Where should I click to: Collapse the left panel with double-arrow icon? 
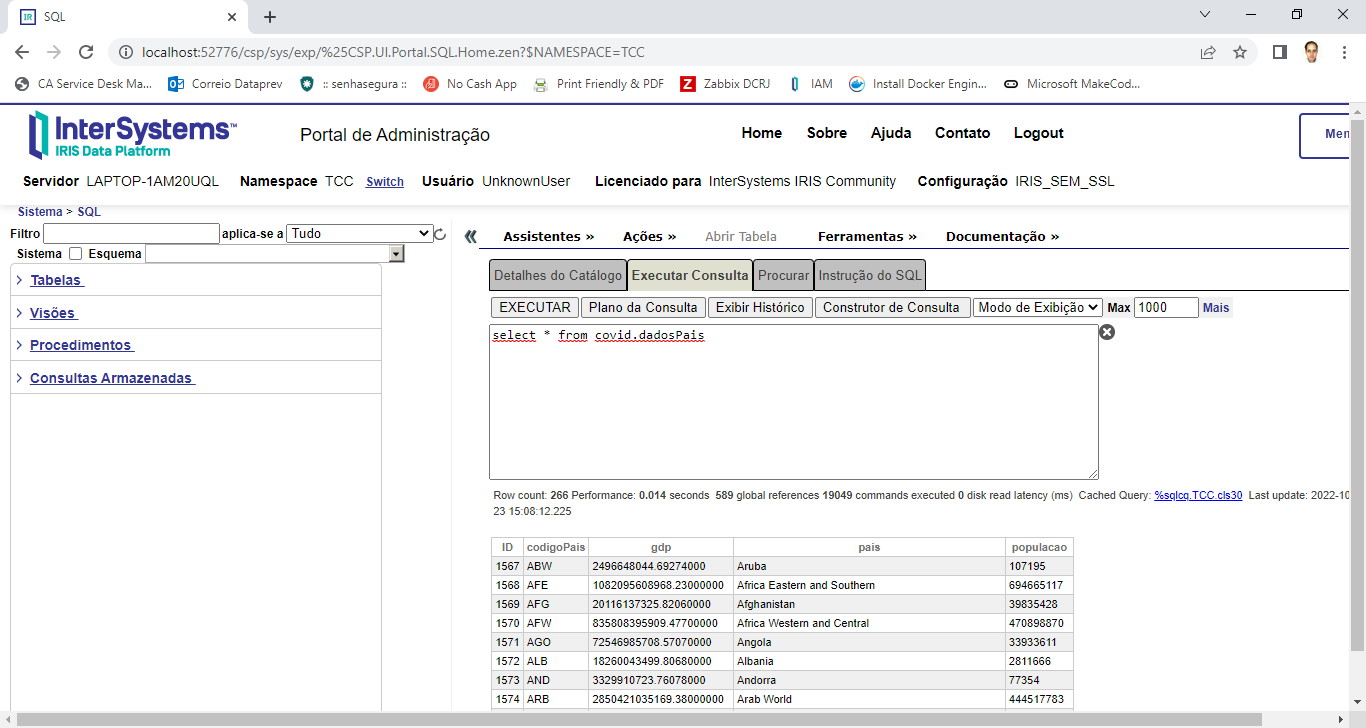[471, 237]
